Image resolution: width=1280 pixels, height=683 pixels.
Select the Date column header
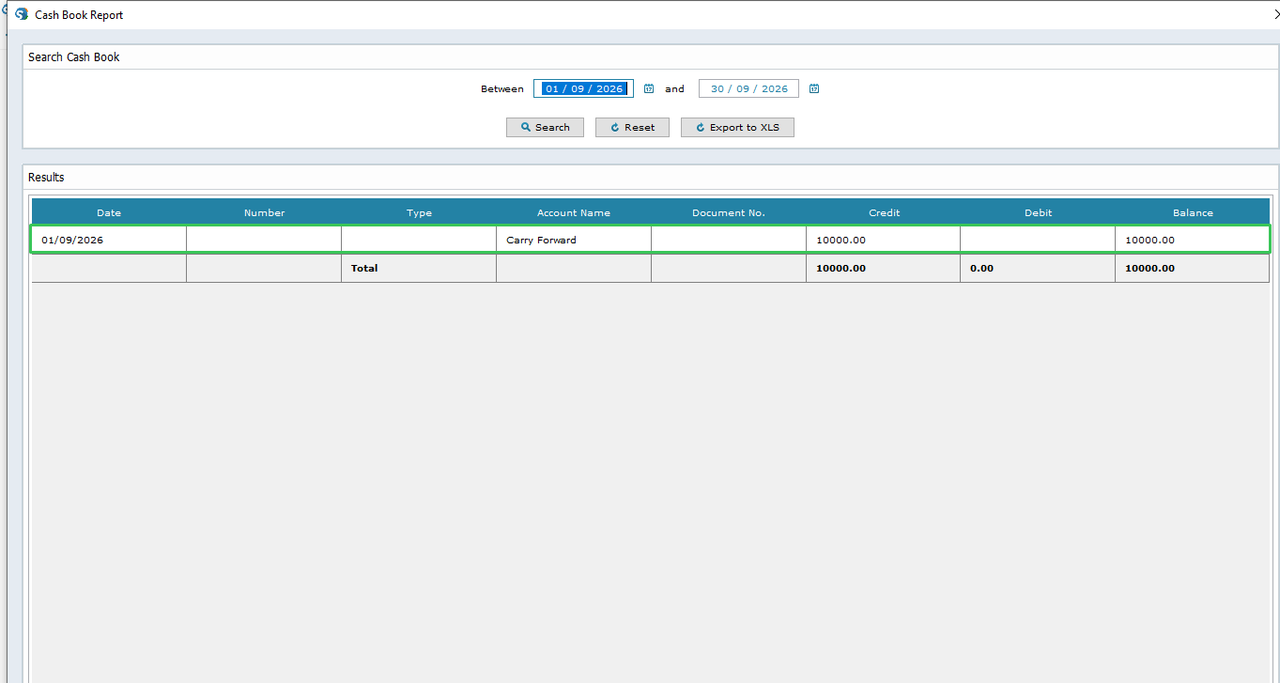coord(109,213)
